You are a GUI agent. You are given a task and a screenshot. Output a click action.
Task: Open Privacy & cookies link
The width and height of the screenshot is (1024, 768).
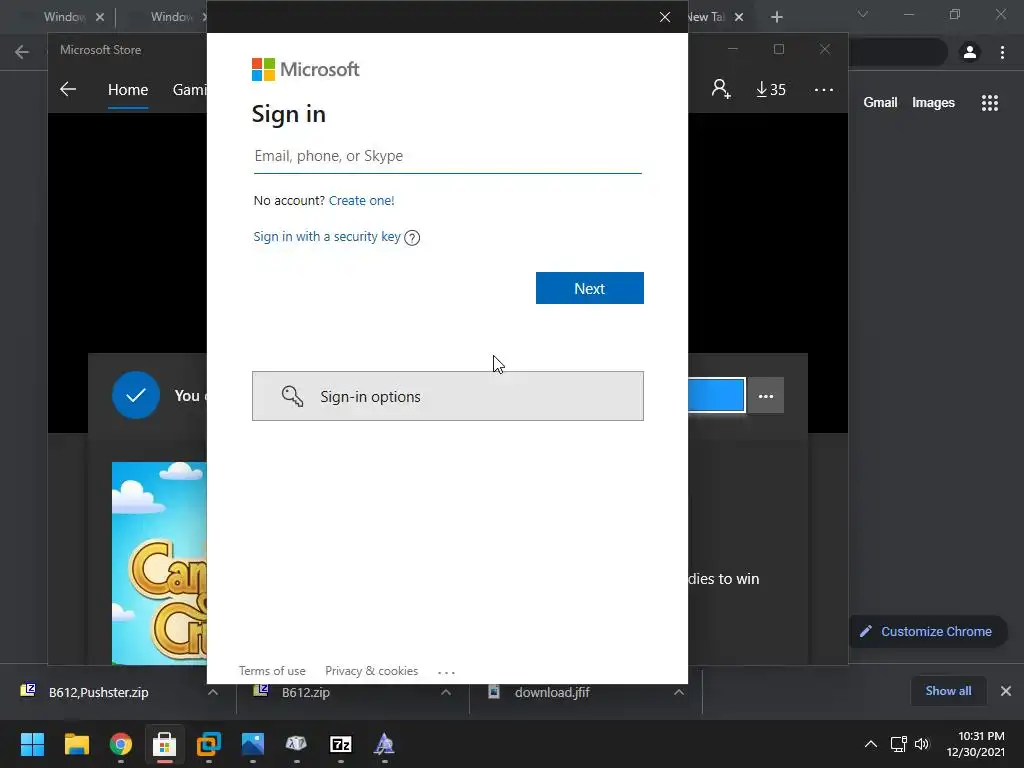coord(371,671)
